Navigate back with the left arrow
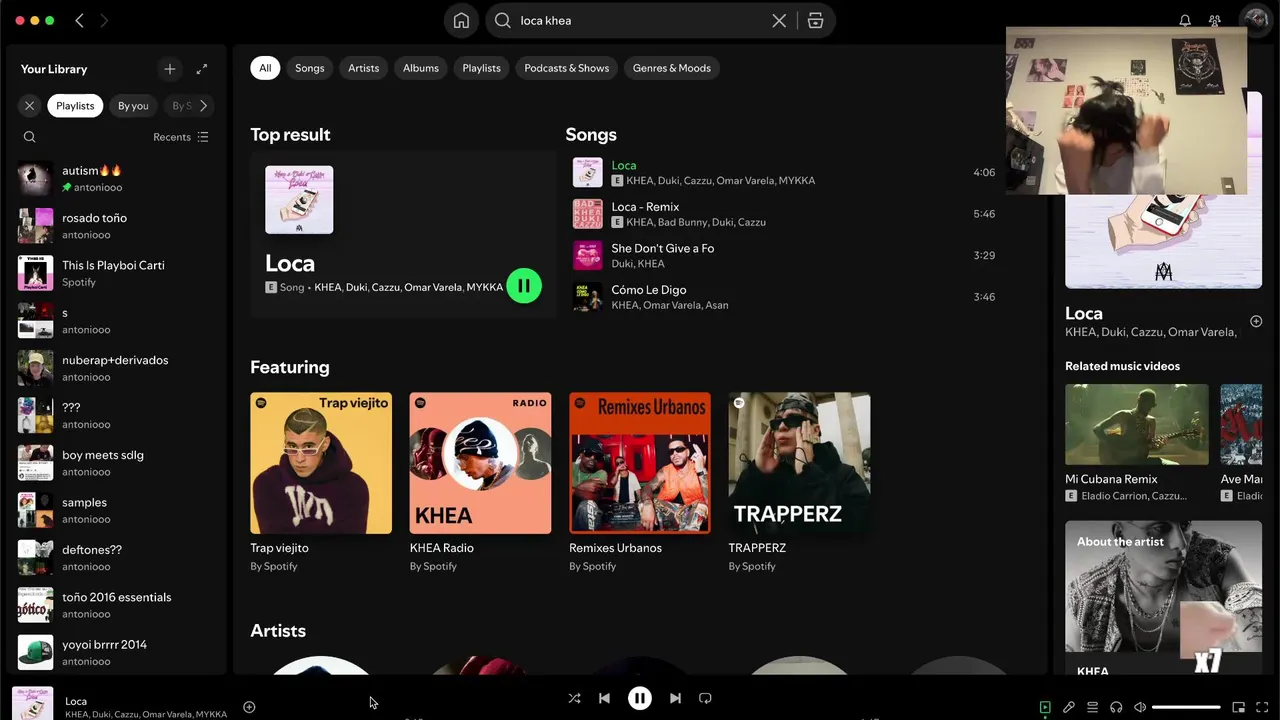 [80, 20]
